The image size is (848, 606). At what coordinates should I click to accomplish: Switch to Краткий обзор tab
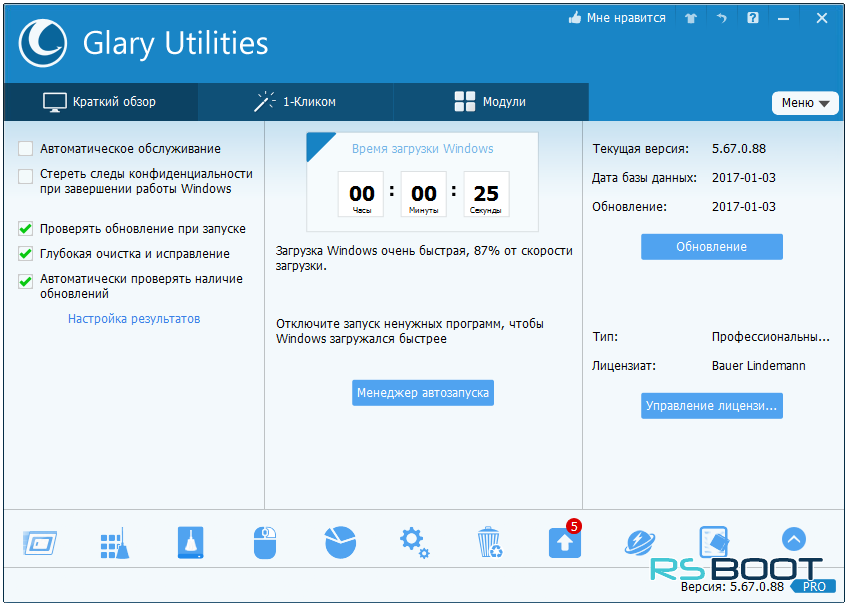(x=101, y=102)
